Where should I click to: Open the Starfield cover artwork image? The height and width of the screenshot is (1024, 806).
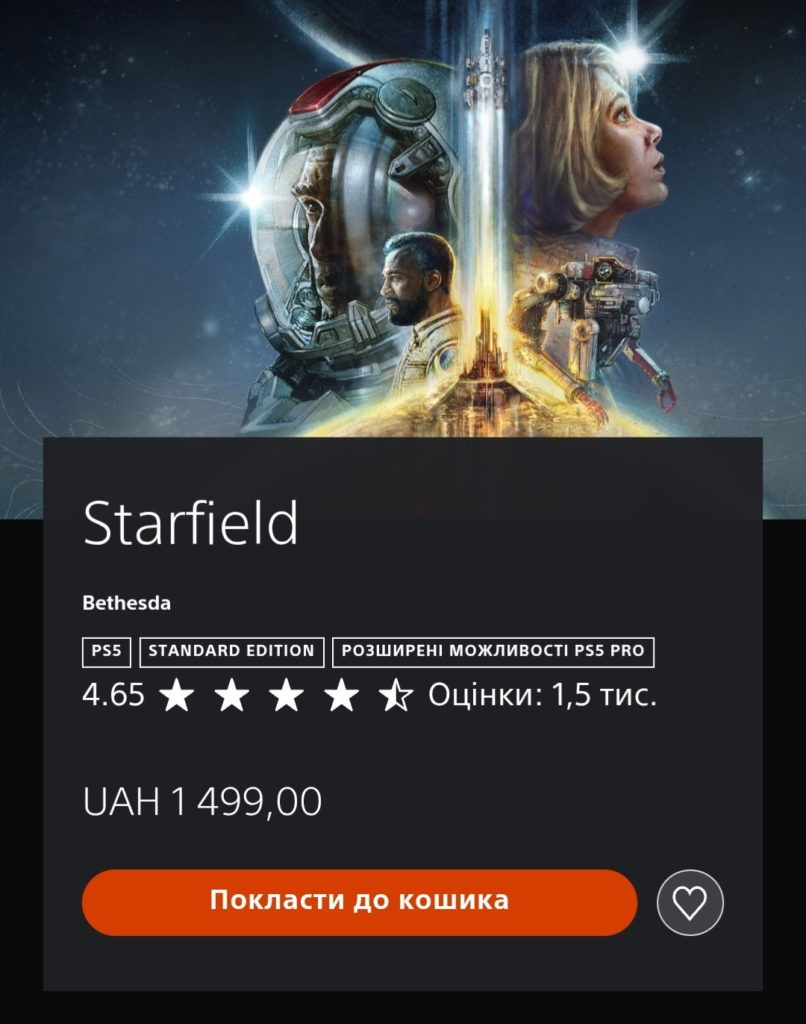403,219
